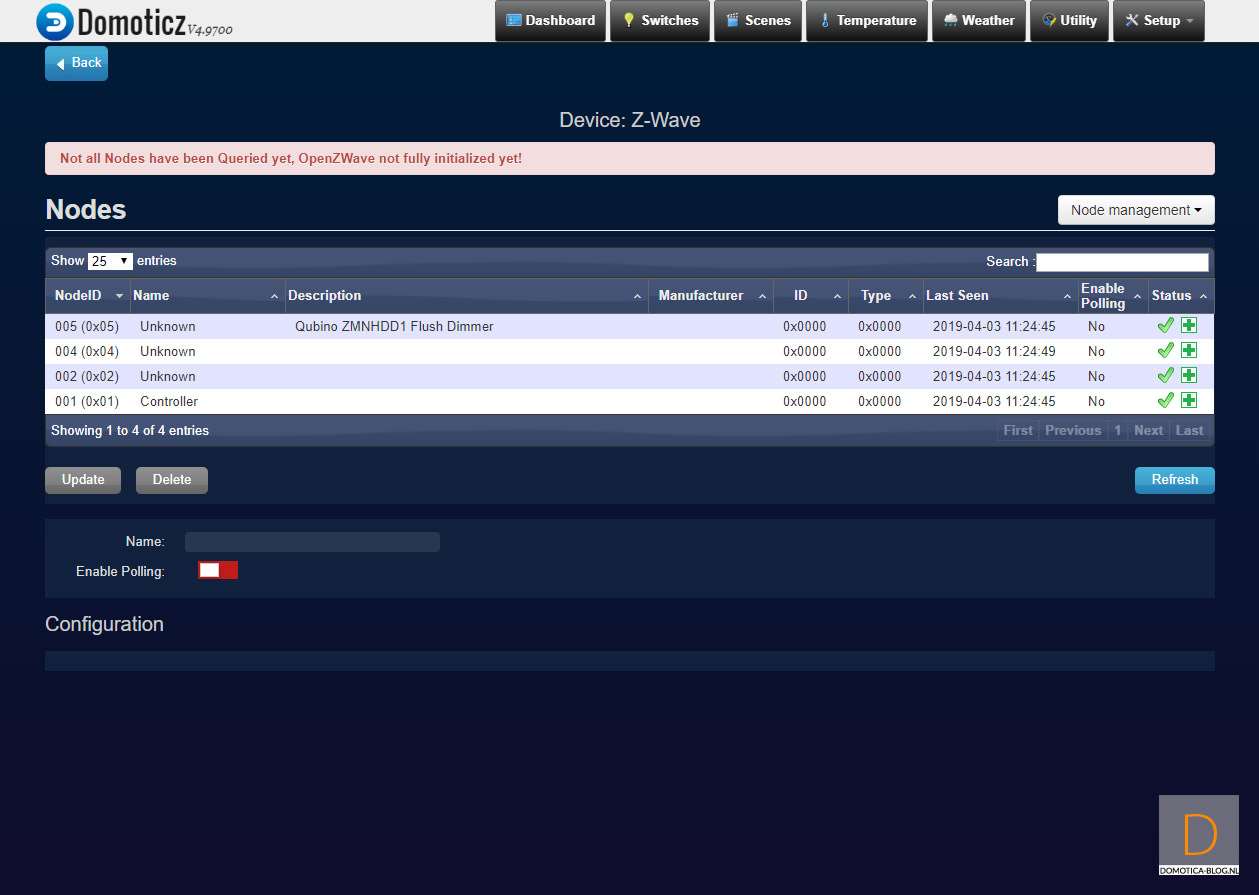Toggle the Enable Polling switch
The width and height of the screenshot is (1259, 895).
(218, 570)
